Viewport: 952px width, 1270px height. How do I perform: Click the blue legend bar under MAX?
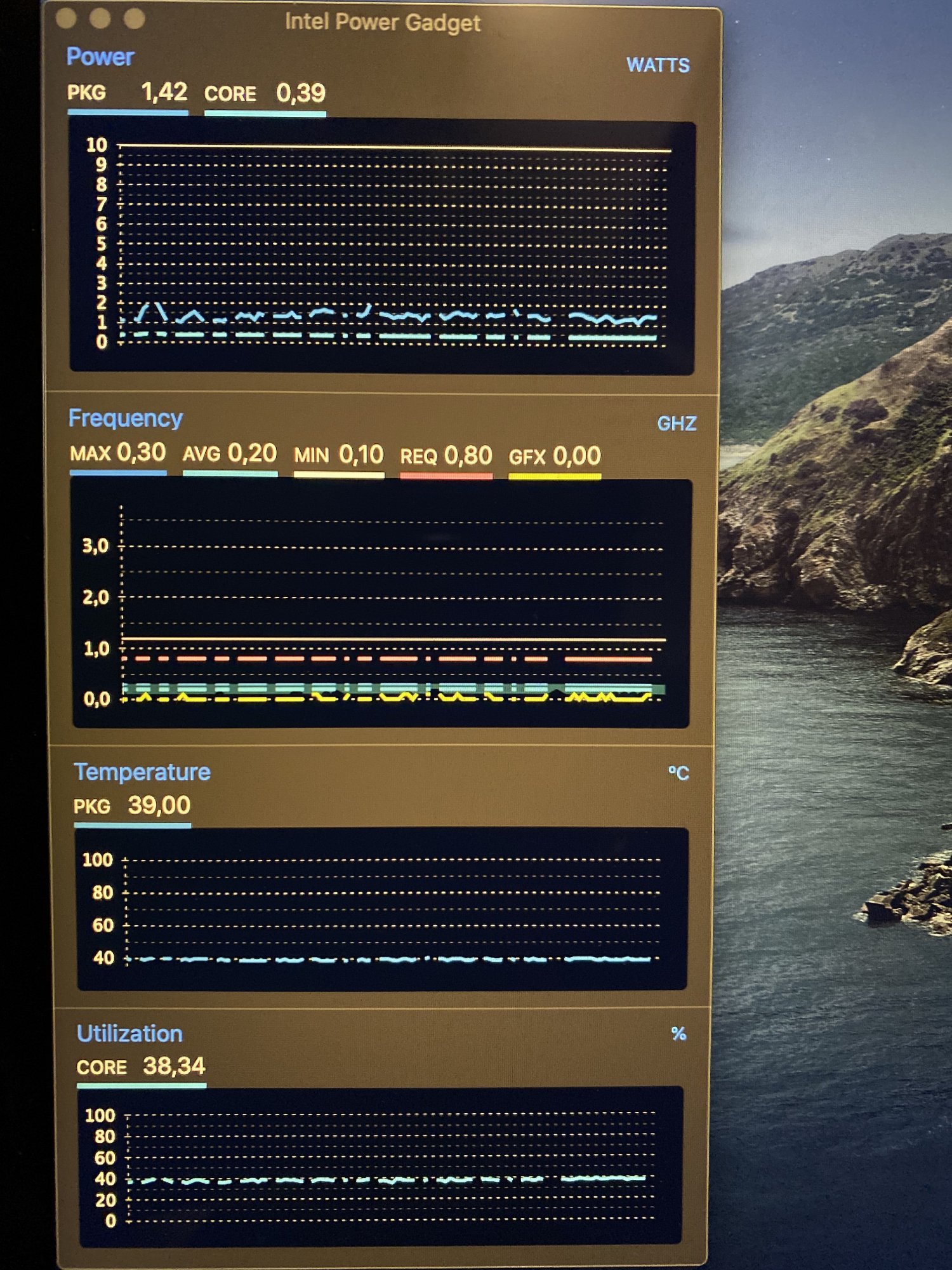118,472
